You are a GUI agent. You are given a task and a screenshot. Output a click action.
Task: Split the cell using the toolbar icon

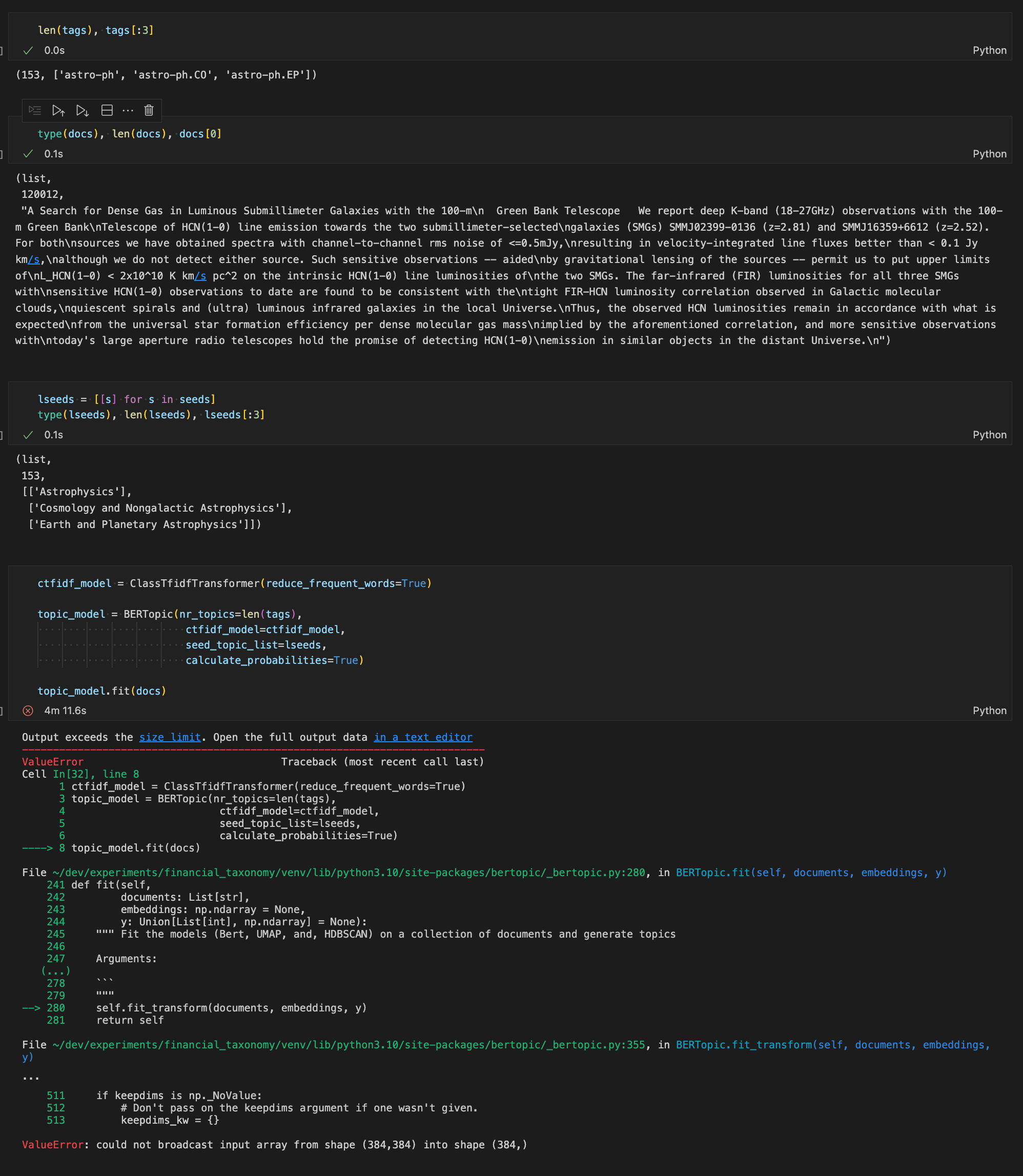click(x=107, y=110)
